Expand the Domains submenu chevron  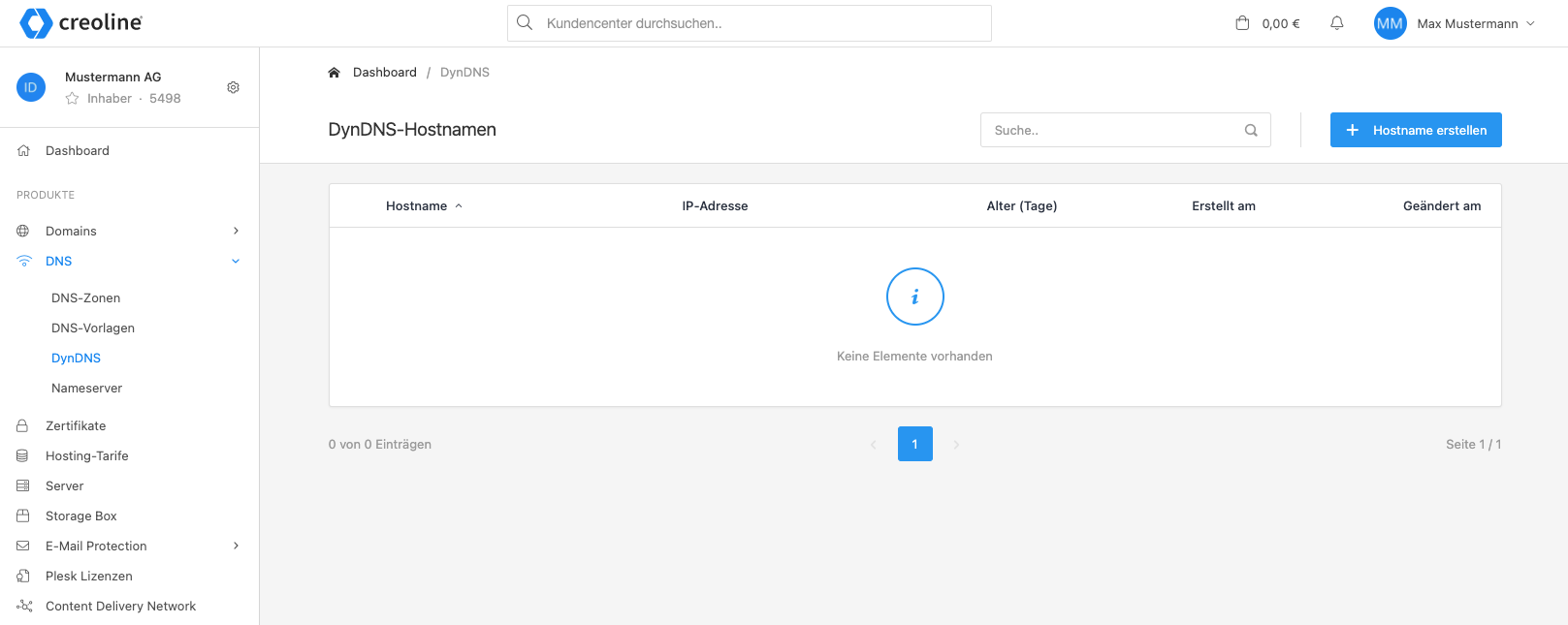coord(236,231)
